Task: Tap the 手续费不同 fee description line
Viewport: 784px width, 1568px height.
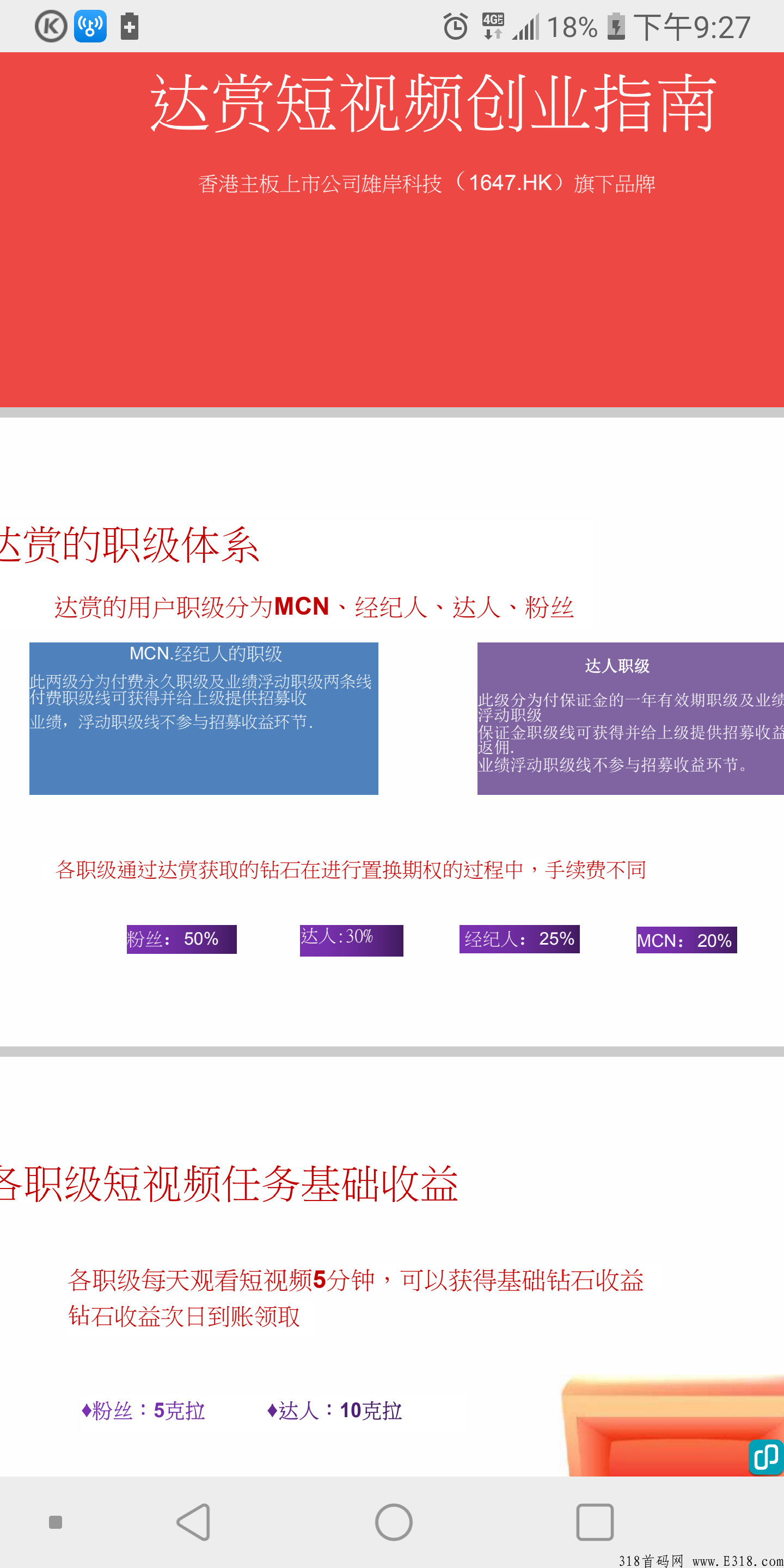Action: pos(351,870)
